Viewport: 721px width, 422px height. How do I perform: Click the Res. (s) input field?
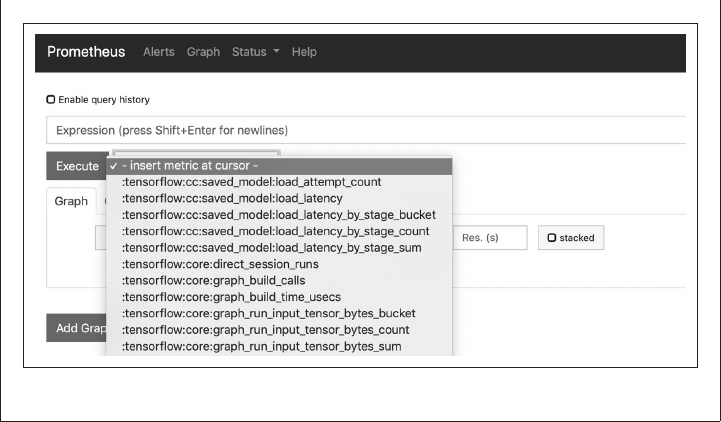point(490,238)
